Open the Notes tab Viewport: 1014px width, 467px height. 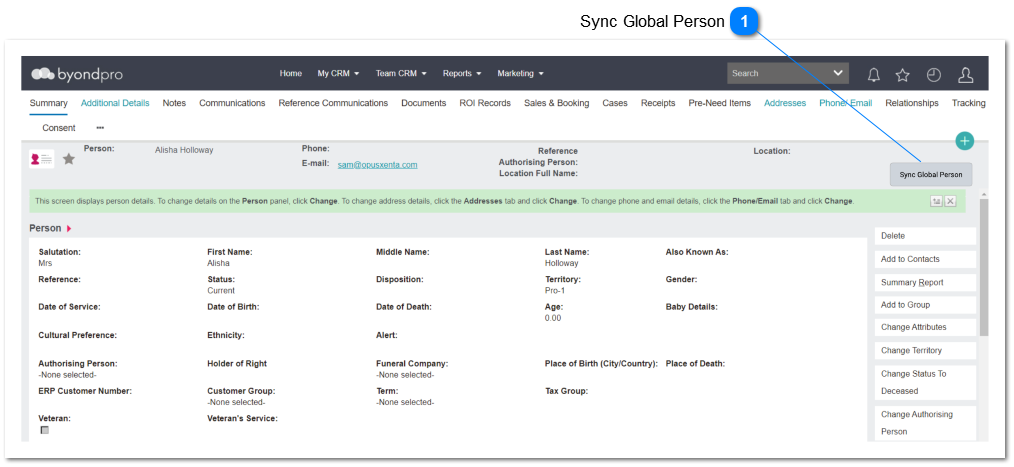(x=174, y=103)
